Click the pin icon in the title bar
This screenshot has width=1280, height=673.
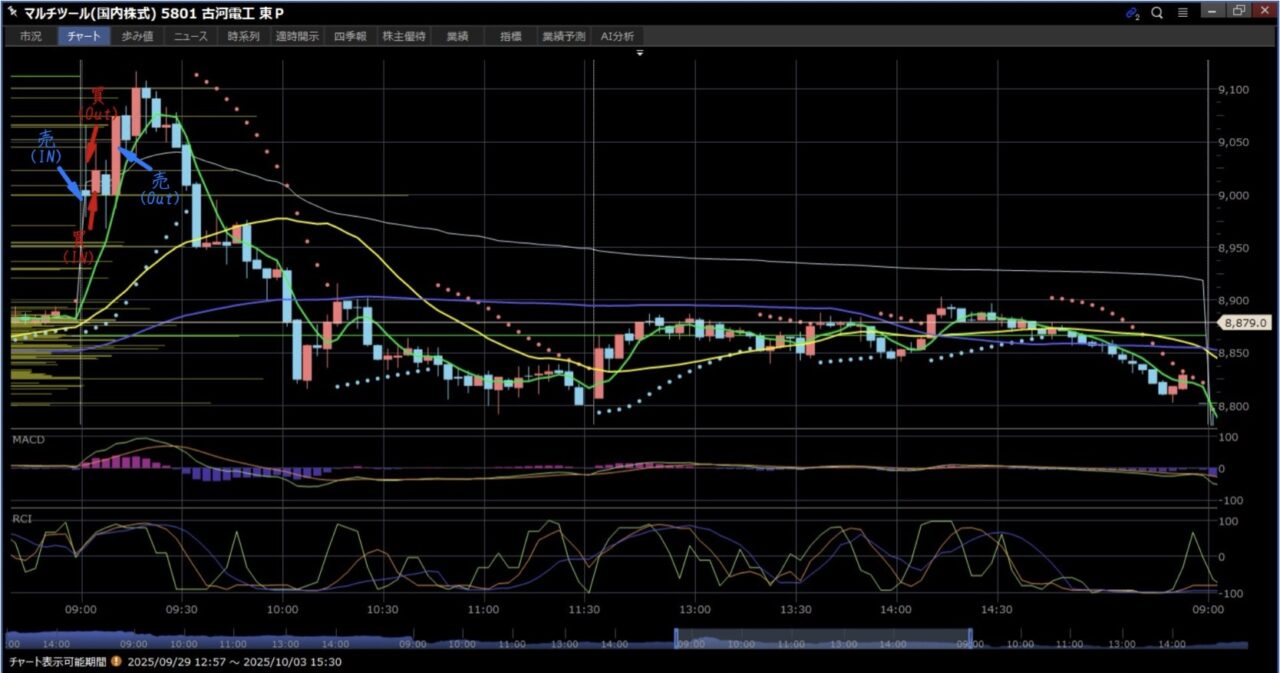[12, 13]
